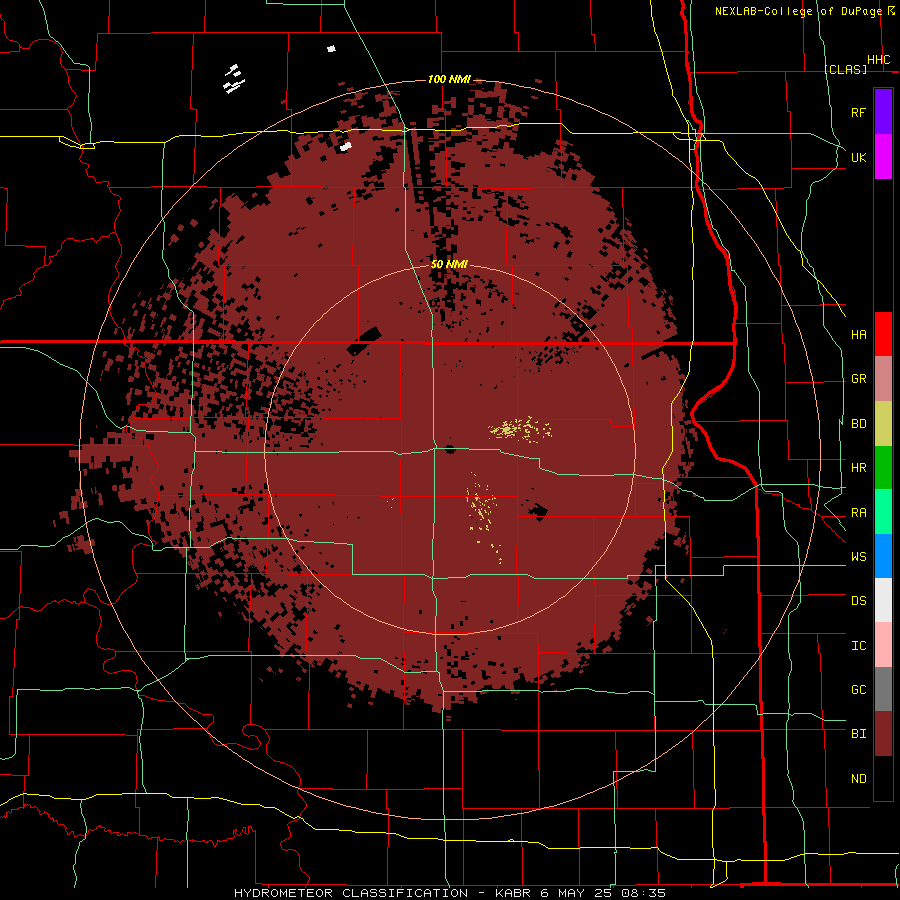Click the gray GC legend swatch

[883, 689]
